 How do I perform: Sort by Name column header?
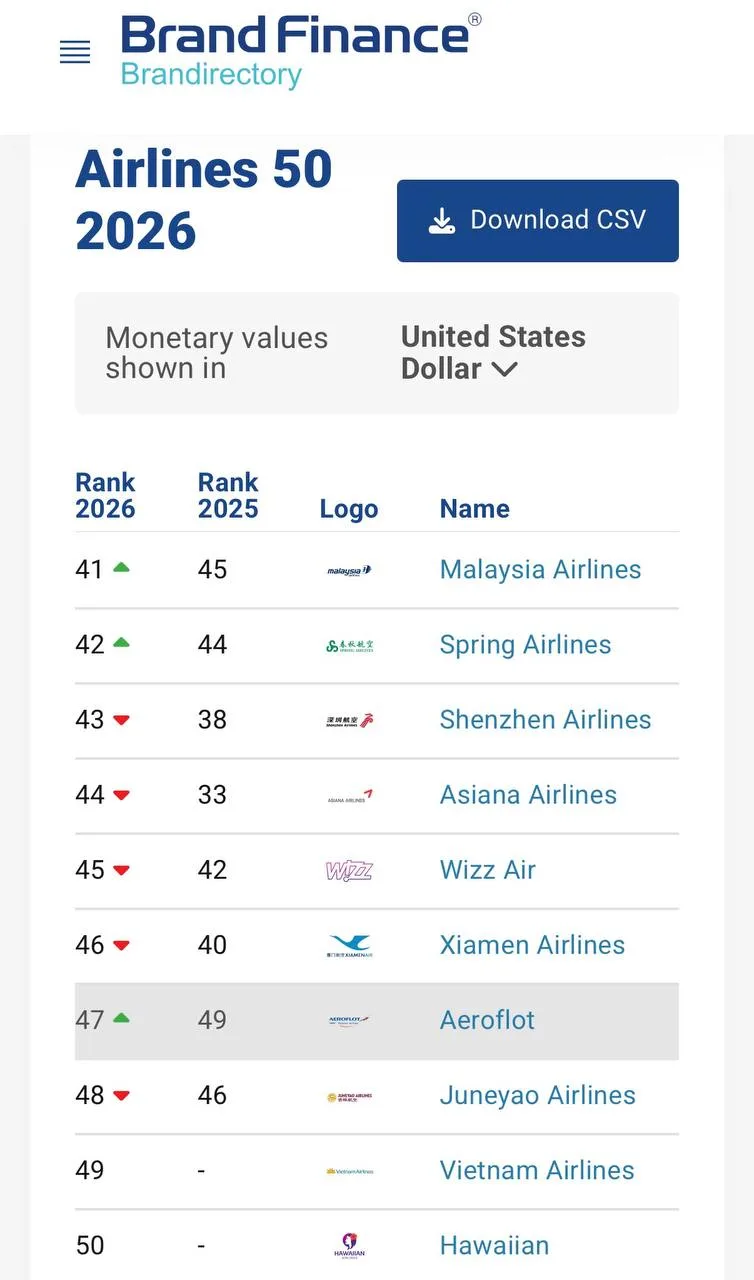[x=475, y=509]
